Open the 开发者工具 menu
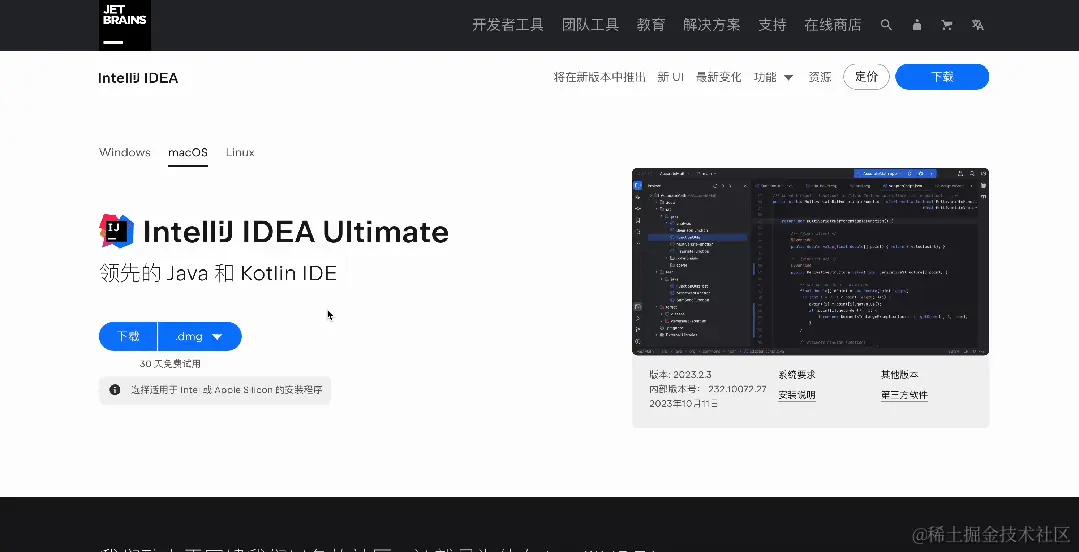The width and height of the screenshot is (1079, 552). 508,25
